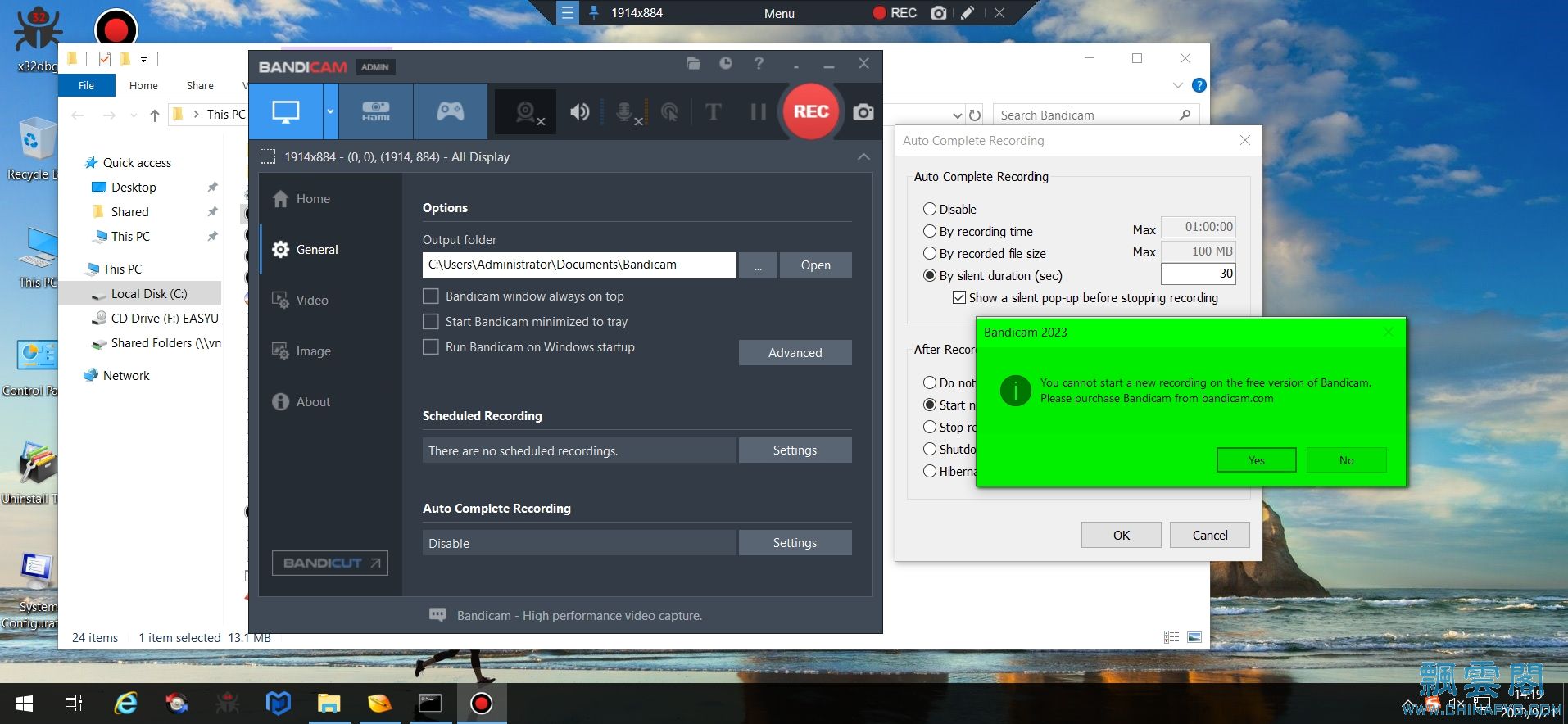Open the File tab in File Explorer

86,85
